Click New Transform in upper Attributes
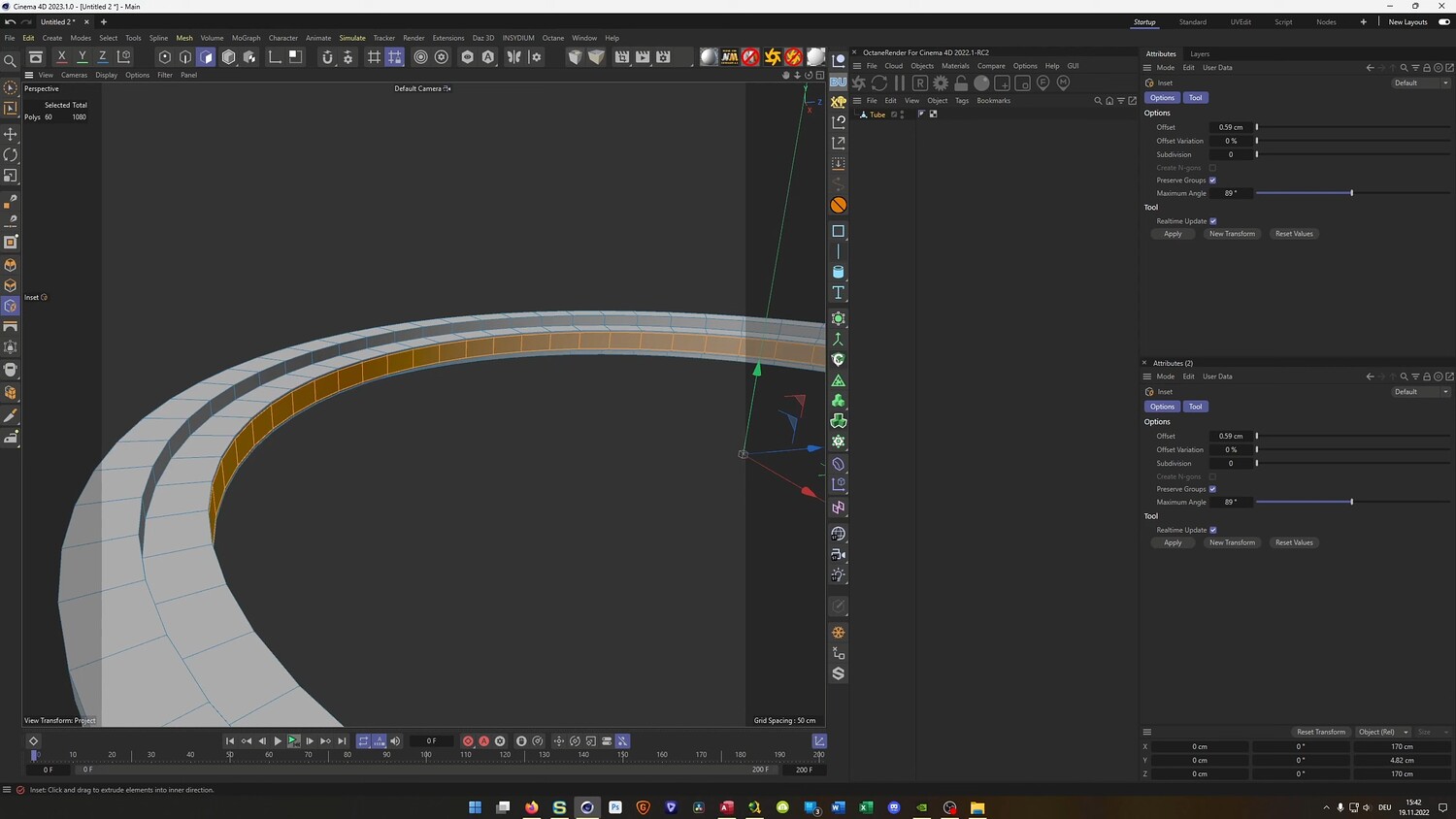Screen dimensions: 1456x819 [x=1232, y=234]
